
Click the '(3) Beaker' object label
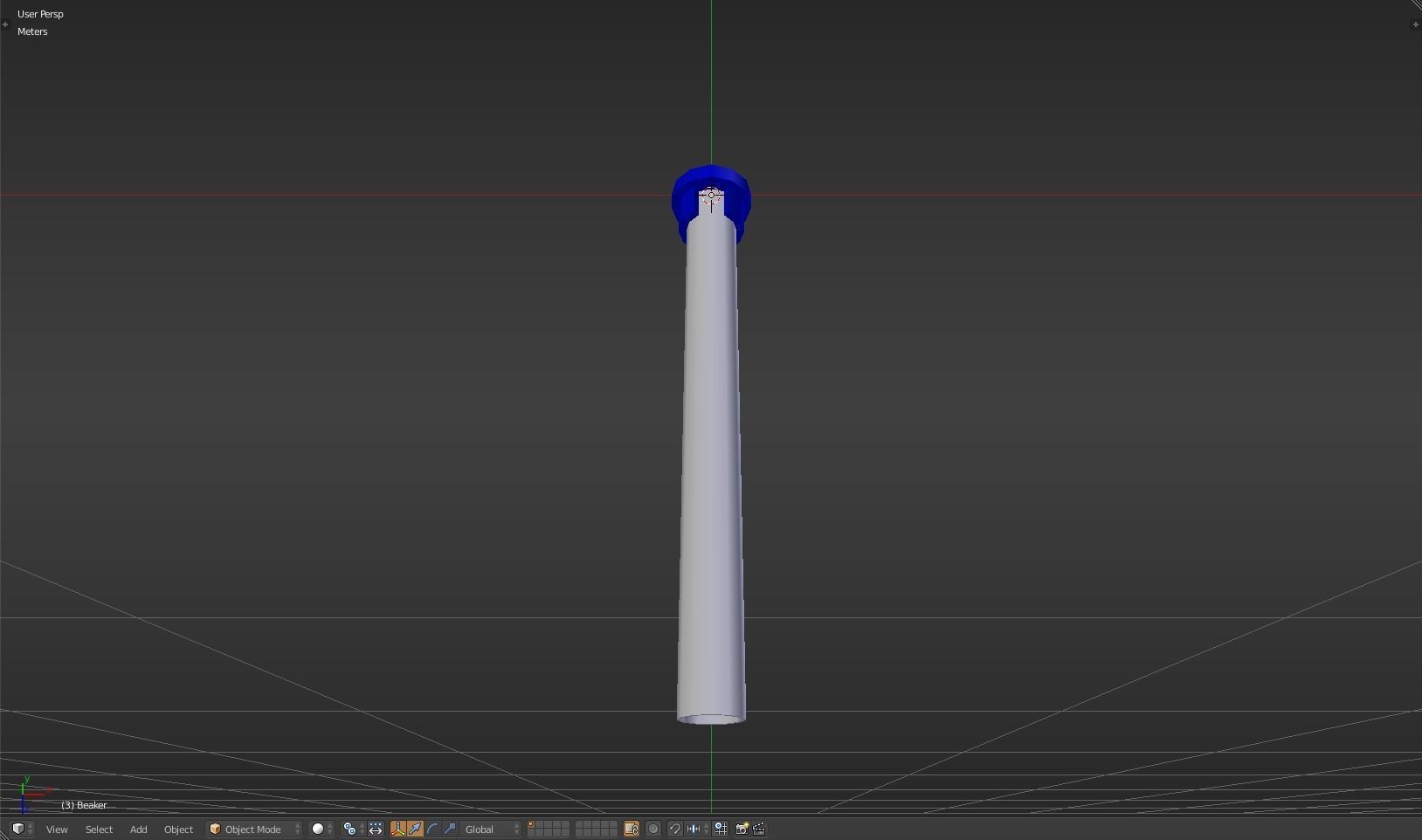(84, 805)
